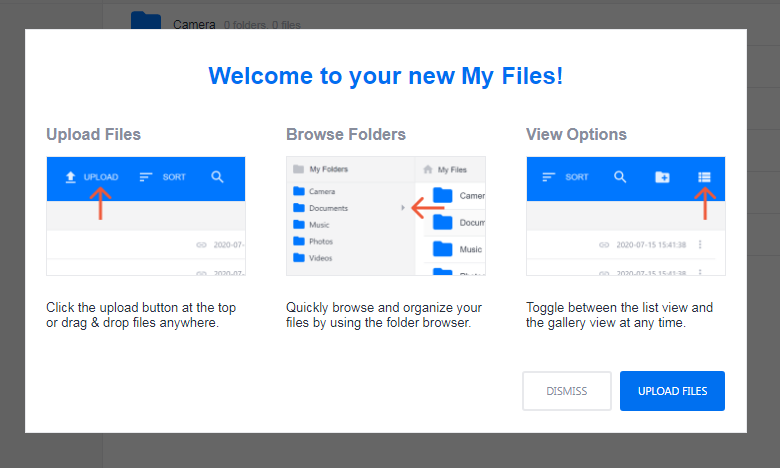Screen dimensions: 780x468
Task: Click text 'Quickly browse and organize your files'
Action: point(384,315)
